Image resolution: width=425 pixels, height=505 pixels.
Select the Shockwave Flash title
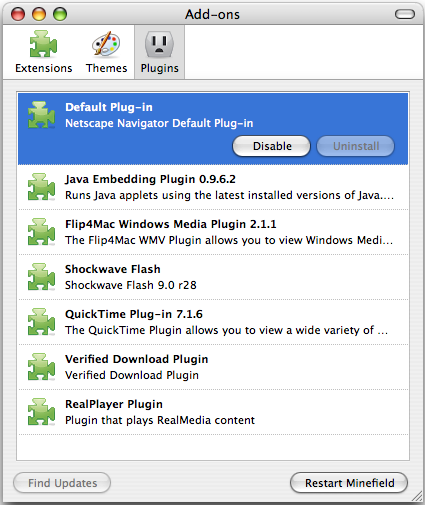[x=113, y=269]
